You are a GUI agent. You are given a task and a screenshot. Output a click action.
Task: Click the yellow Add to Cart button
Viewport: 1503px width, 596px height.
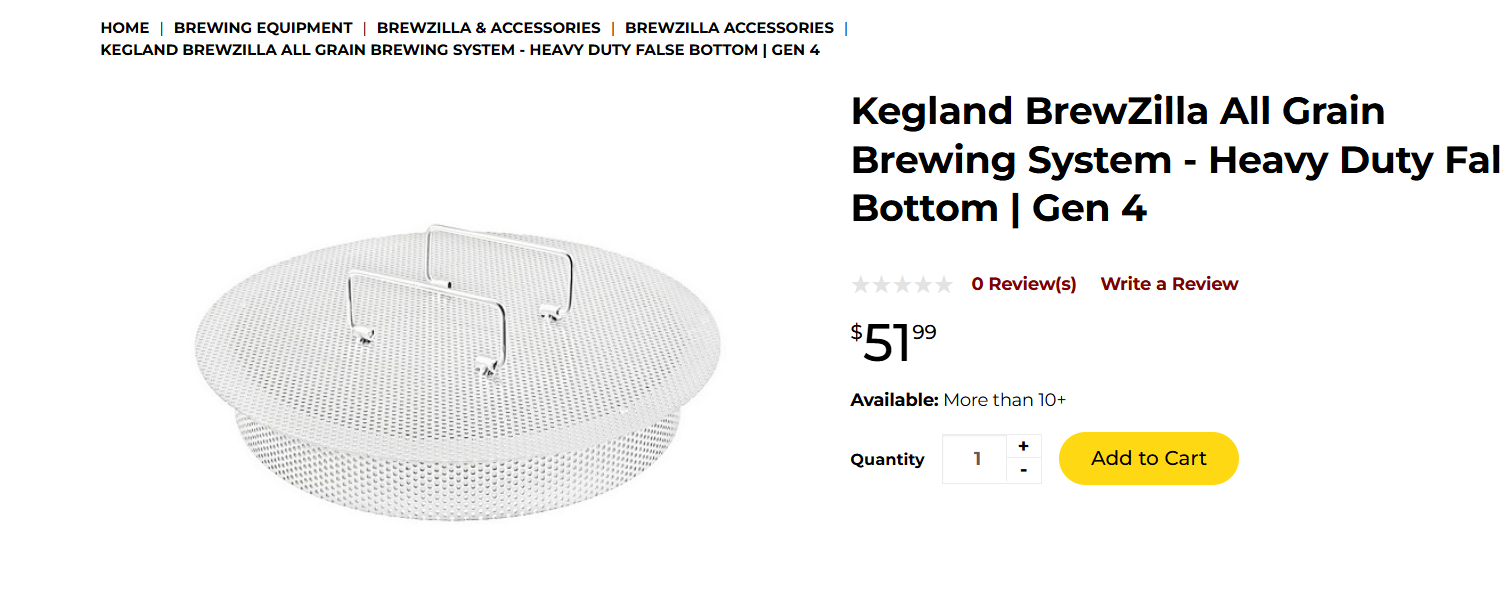coord(1148,458)
